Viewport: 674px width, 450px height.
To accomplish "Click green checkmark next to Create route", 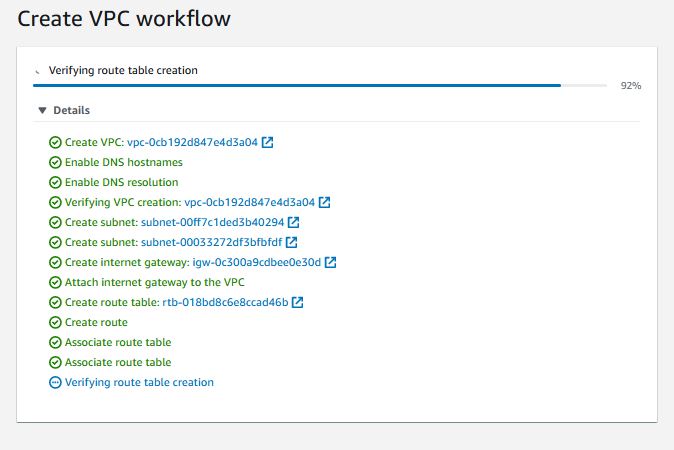I will point(55,322).
